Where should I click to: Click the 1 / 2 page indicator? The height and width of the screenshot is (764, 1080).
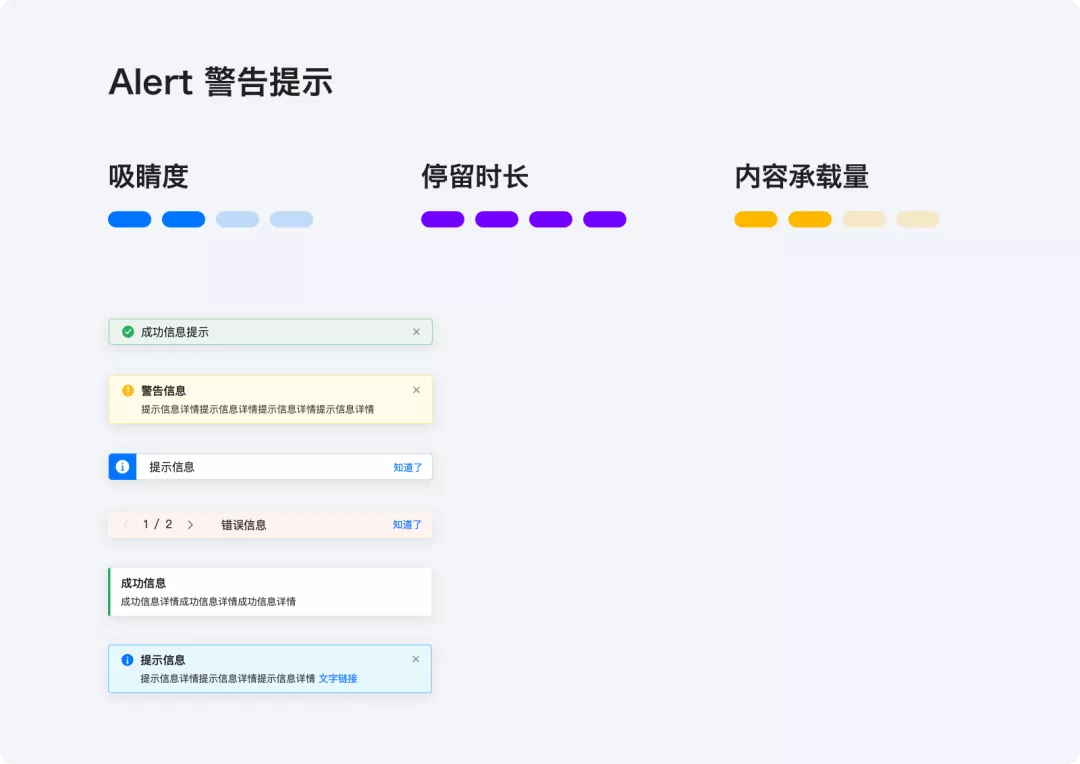click(x=158, y=524)
